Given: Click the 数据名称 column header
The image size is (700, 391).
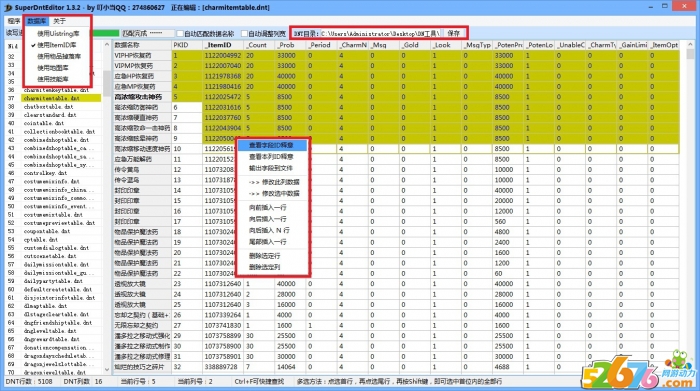Looking at the screenshot, I should 142,45.
